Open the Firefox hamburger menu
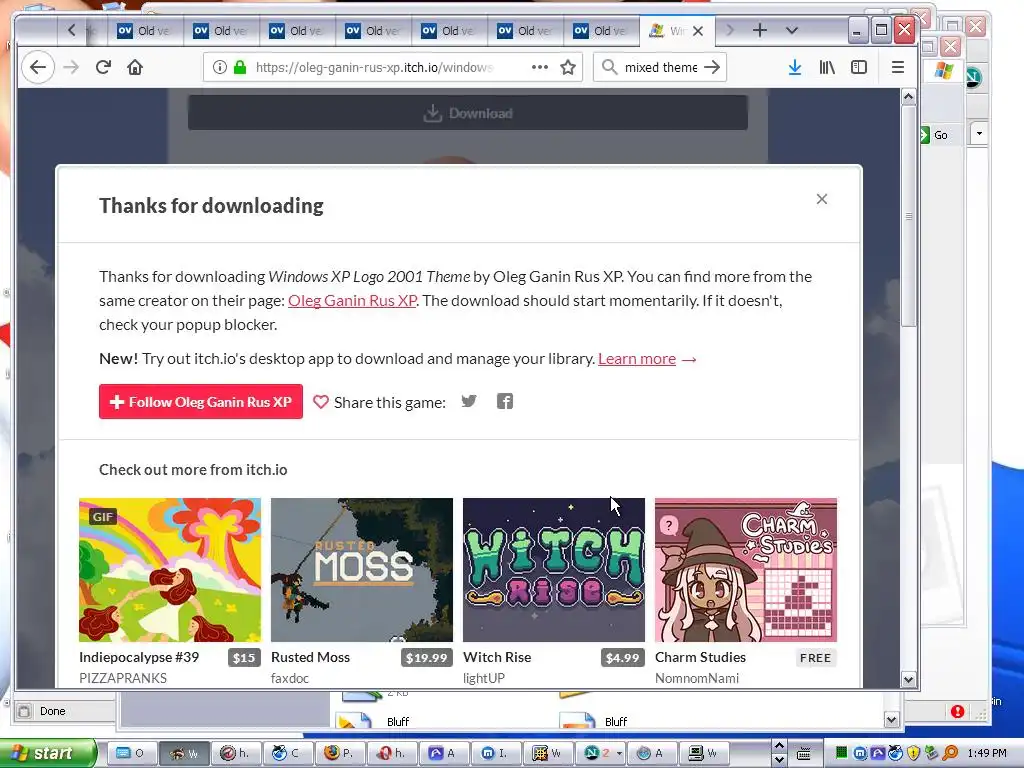The height and width of the screenshot is (768, 1024). (x=898, y=67)
